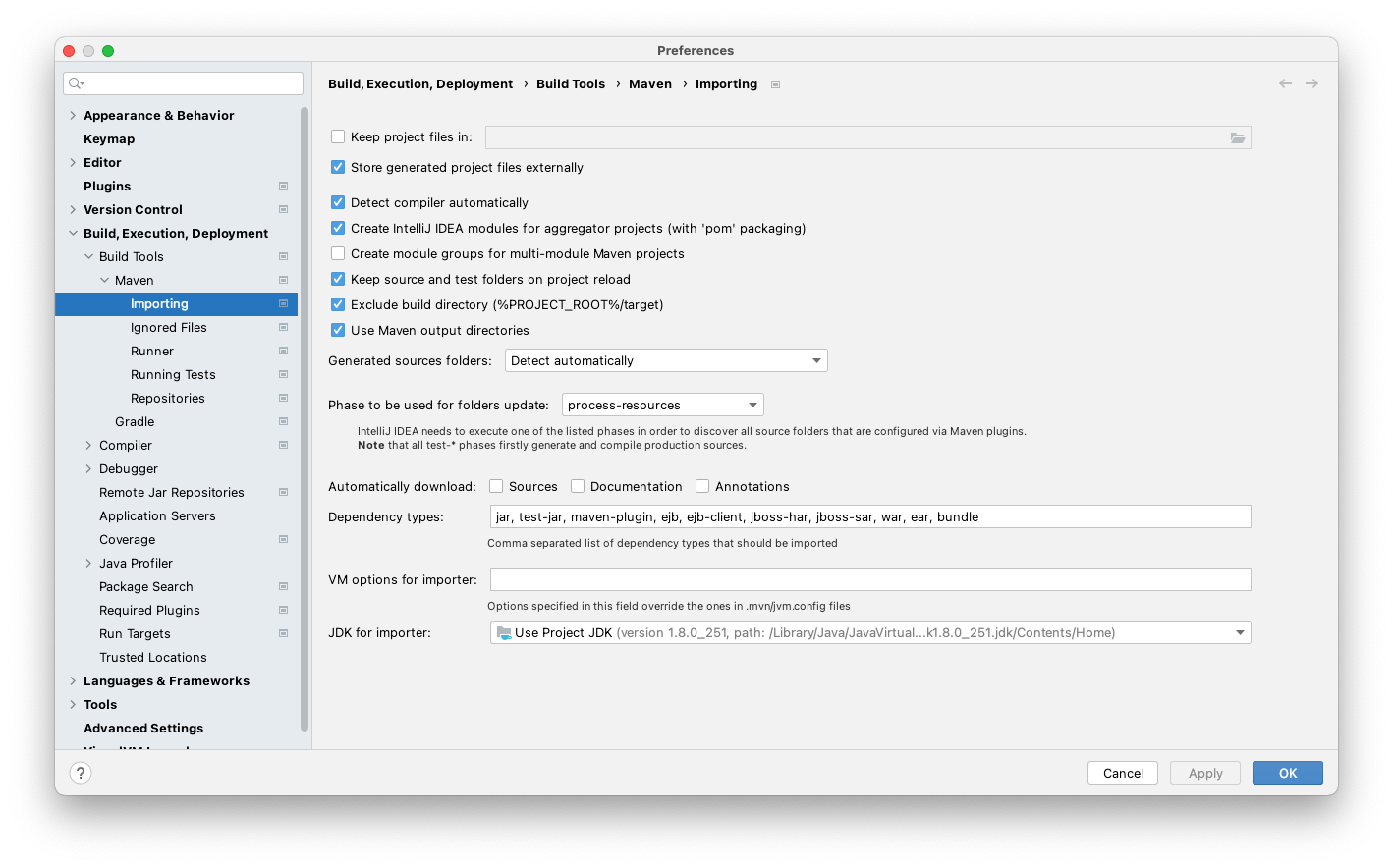Click the project-level icon on the Running Tests row

pyautogui.click(x=283, y=374)
